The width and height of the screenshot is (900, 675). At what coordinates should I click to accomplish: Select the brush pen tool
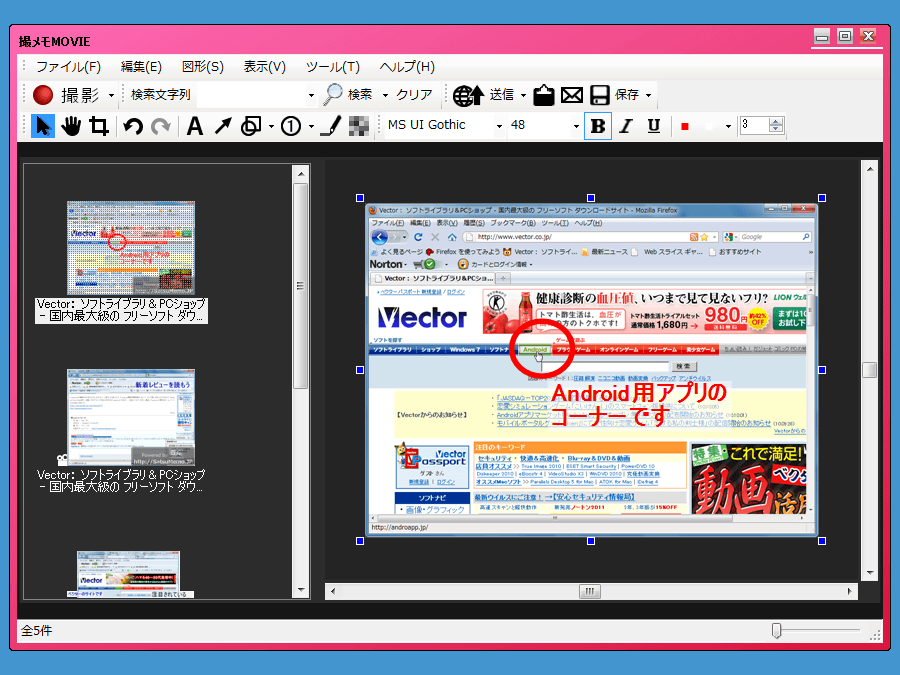[331, 126]
